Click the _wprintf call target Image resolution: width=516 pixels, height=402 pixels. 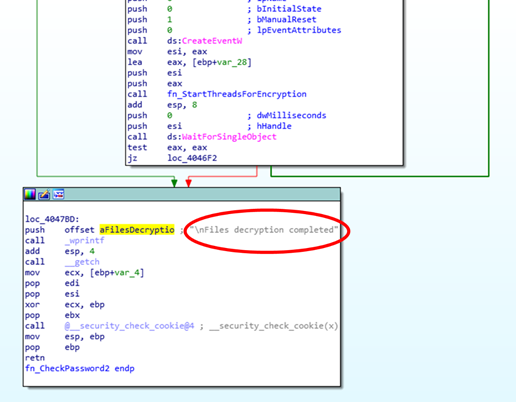84,240
